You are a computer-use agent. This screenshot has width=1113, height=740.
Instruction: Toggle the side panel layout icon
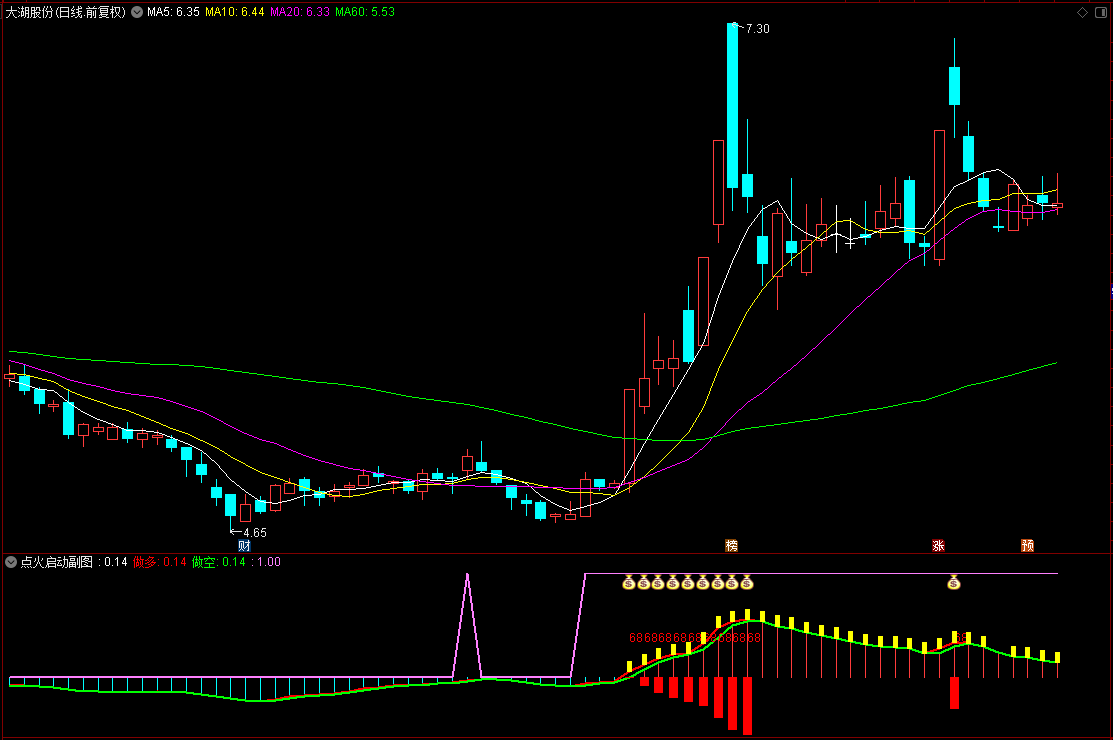pyautogui.click(x=1101, y=12)
